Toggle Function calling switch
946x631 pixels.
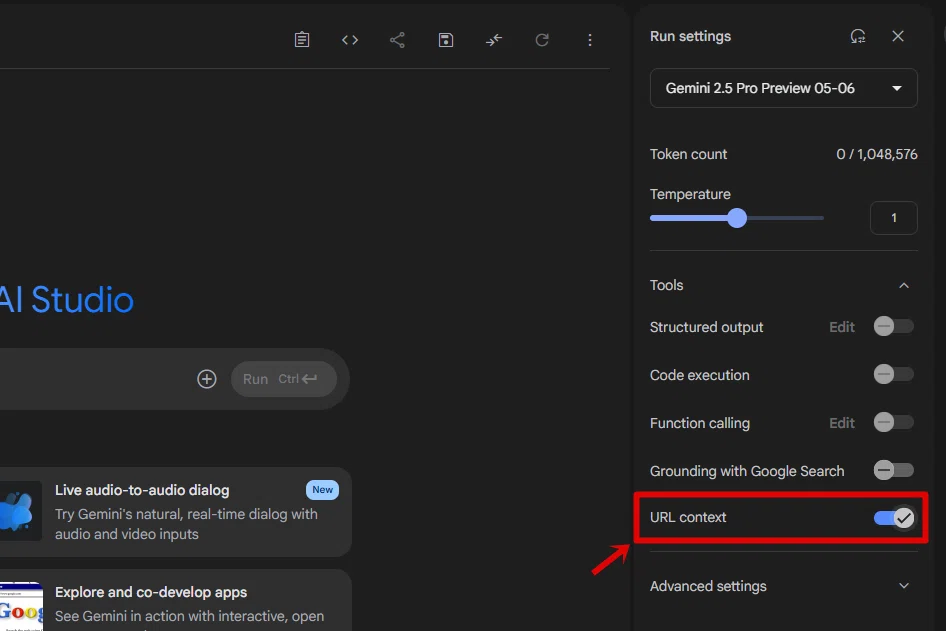(x=894, y=422)
